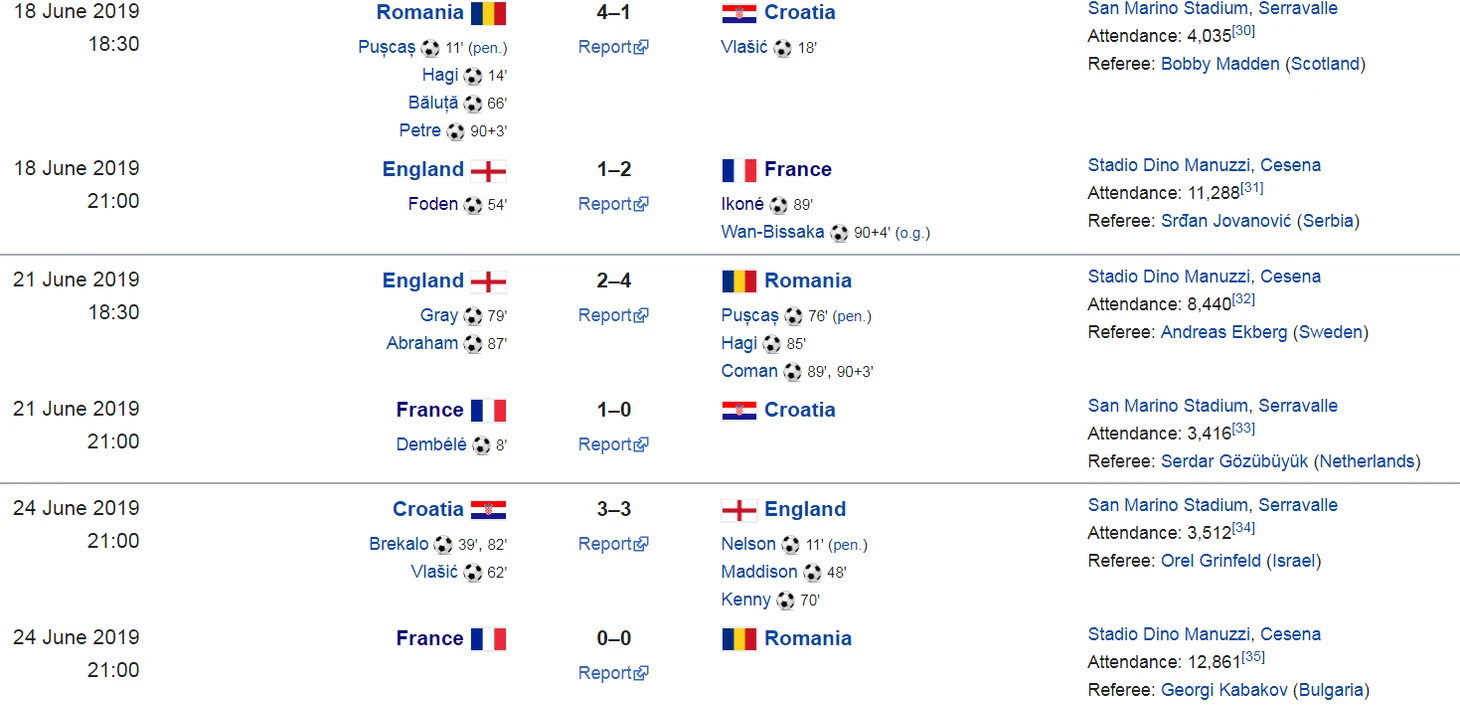1460x715 pixels.
Task: Click the Romania flag in the 0–0 match
Action: pyautogui.click(x=739, y=639)
